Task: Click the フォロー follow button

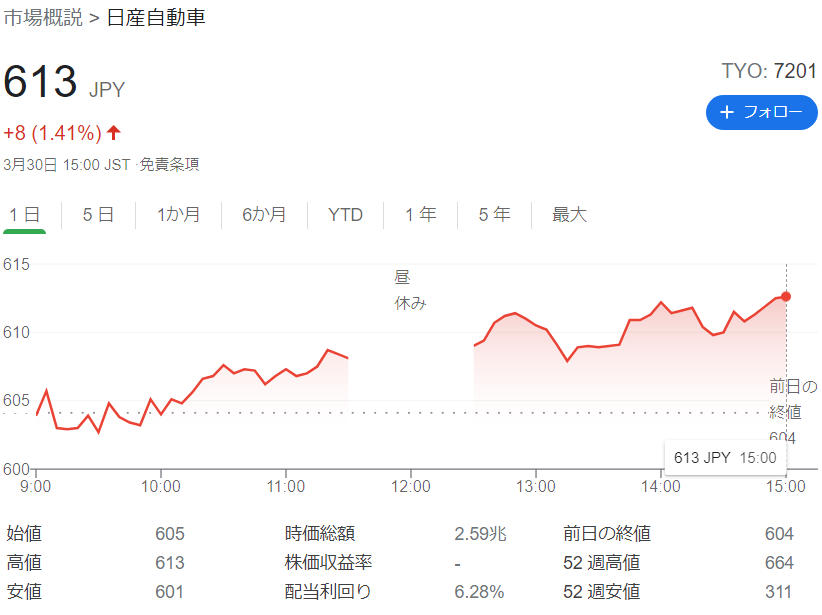Action: (x=761, y=112)
